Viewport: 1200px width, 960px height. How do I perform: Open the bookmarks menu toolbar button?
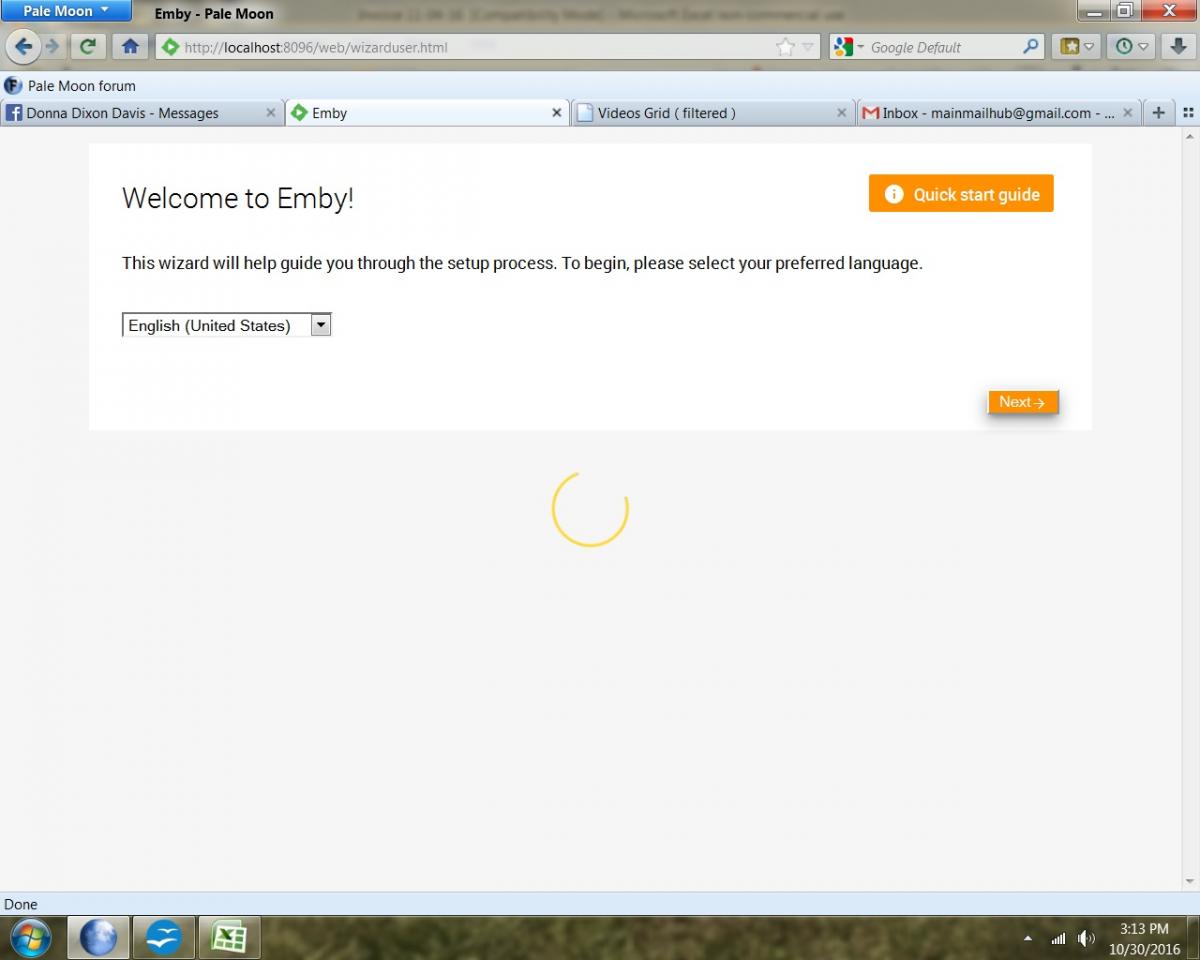(1077, 46)
